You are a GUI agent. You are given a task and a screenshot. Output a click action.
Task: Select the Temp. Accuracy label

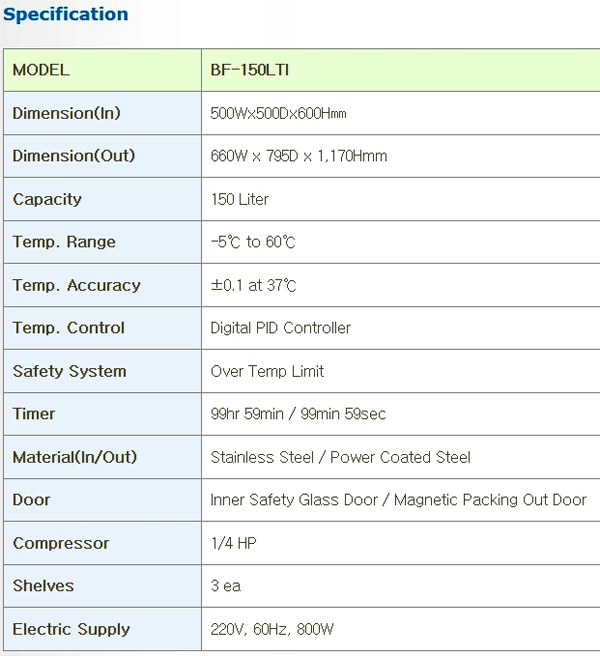click(x=77, y=285)
